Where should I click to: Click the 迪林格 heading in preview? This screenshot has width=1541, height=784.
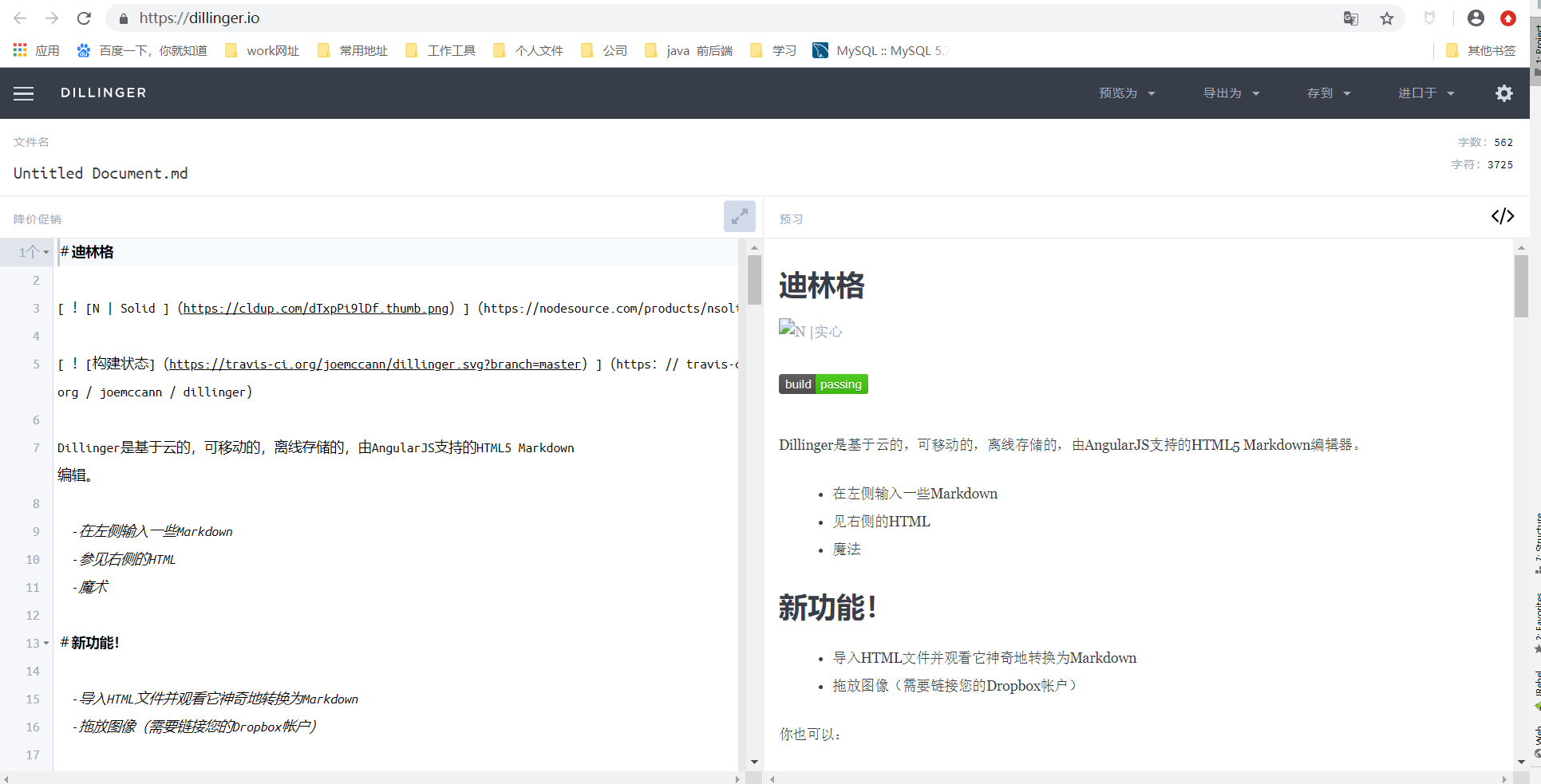pos(822,286)
